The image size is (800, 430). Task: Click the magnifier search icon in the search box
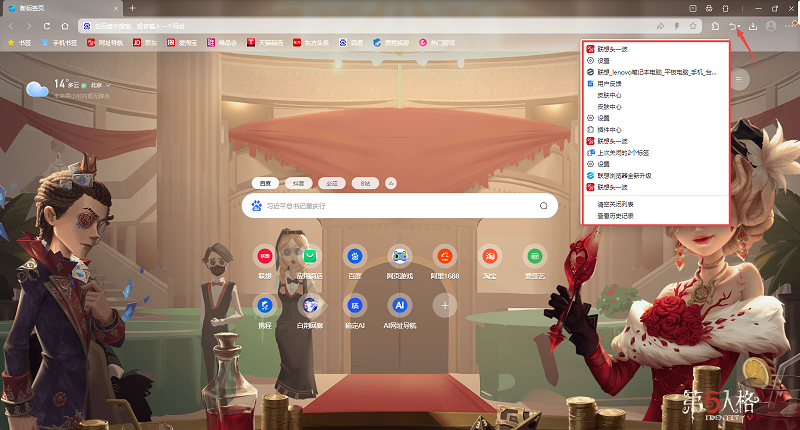click(x=543, y=206)
